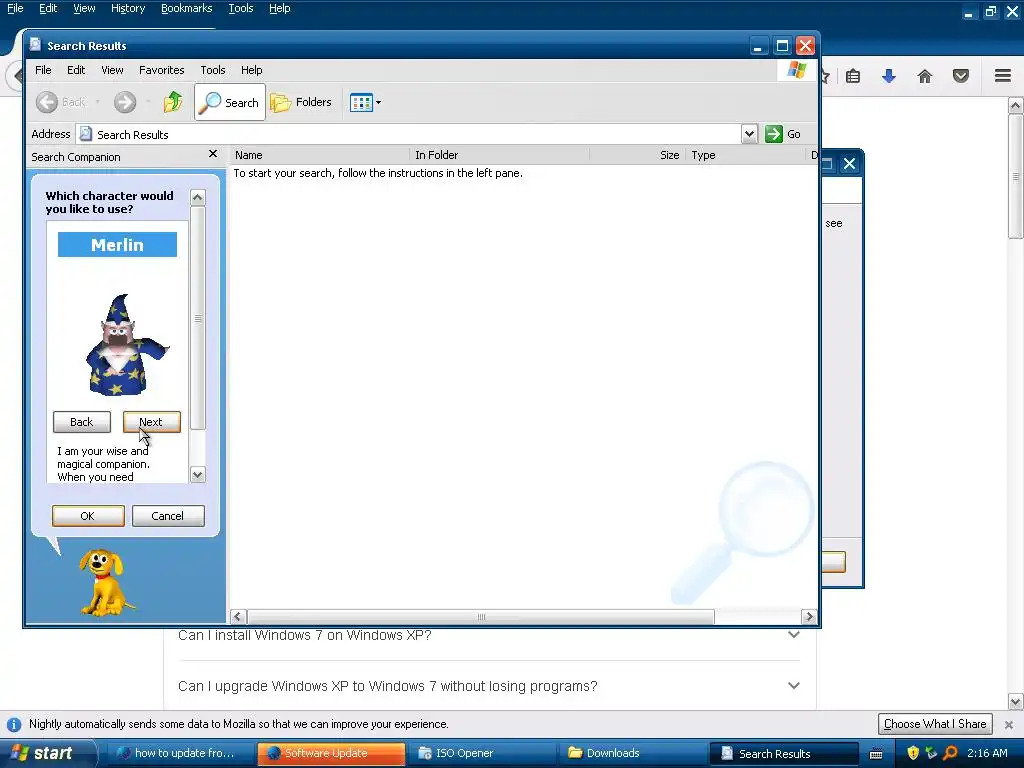Open the Firefox hamburger menu
The image size is (1024, 768).
tap(1003, 76)
